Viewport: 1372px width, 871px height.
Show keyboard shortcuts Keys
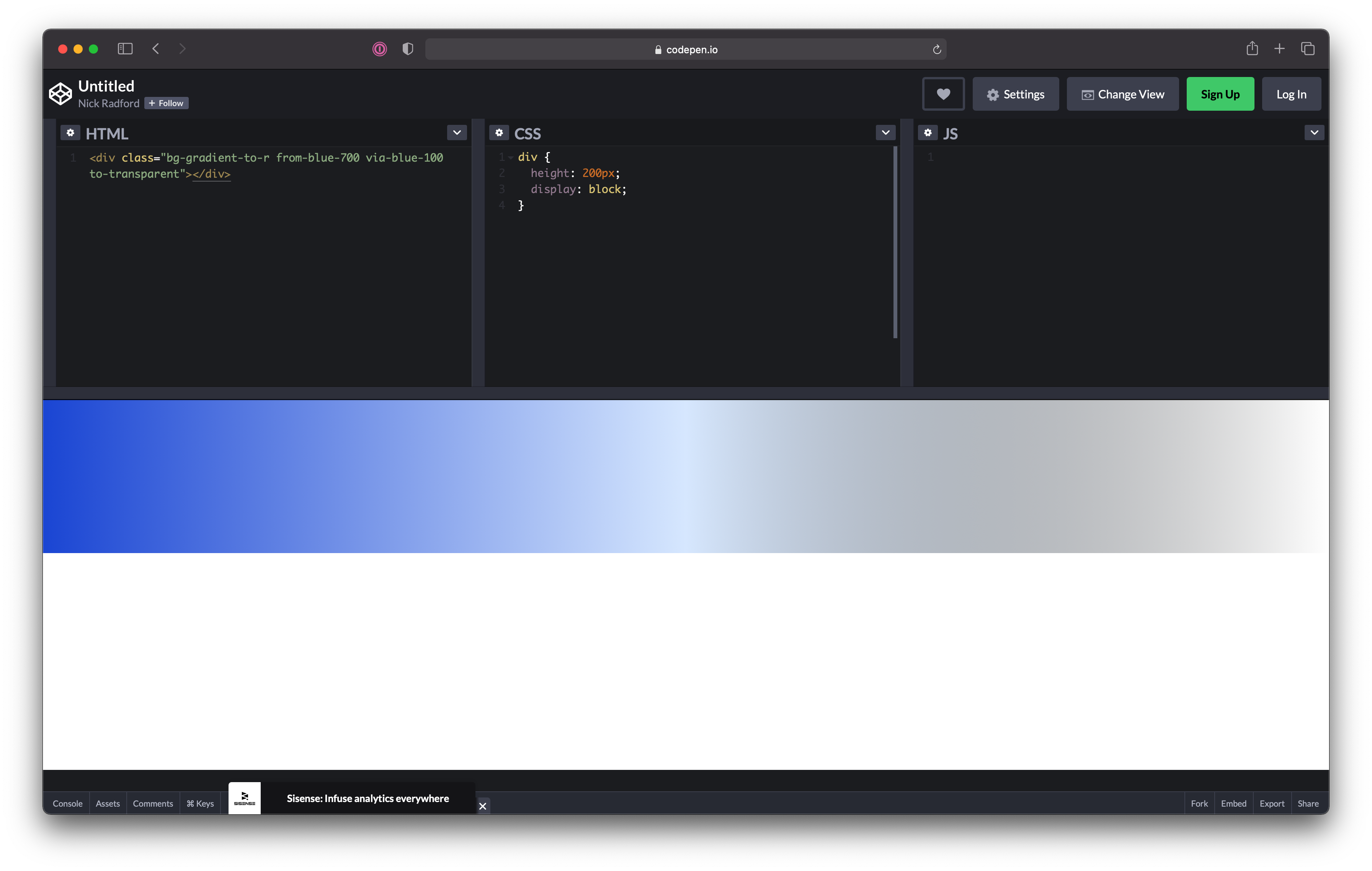pos(200,803)
